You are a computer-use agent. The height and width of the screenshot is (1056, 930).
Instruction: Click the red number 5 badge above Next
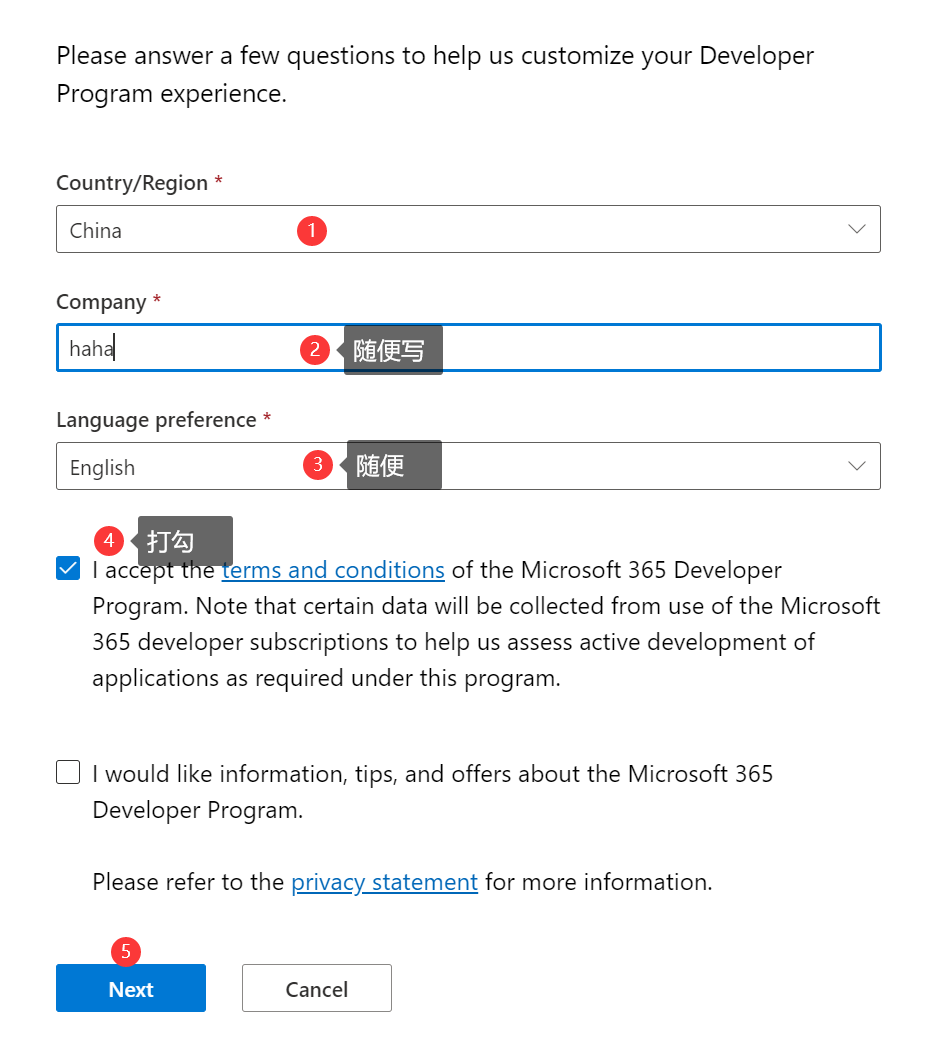(x=126, y=952)
